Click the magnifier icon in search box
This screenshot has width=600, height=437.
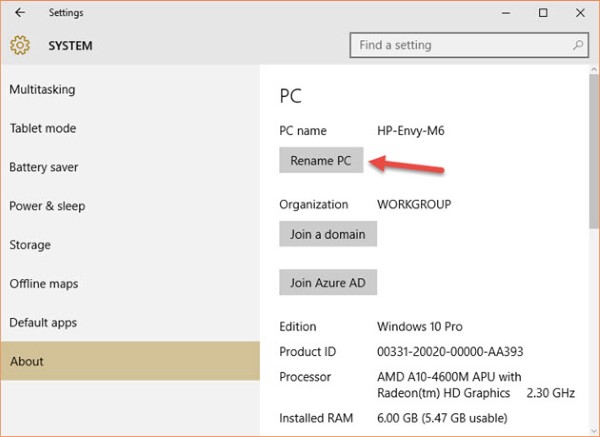coord(576,45)
